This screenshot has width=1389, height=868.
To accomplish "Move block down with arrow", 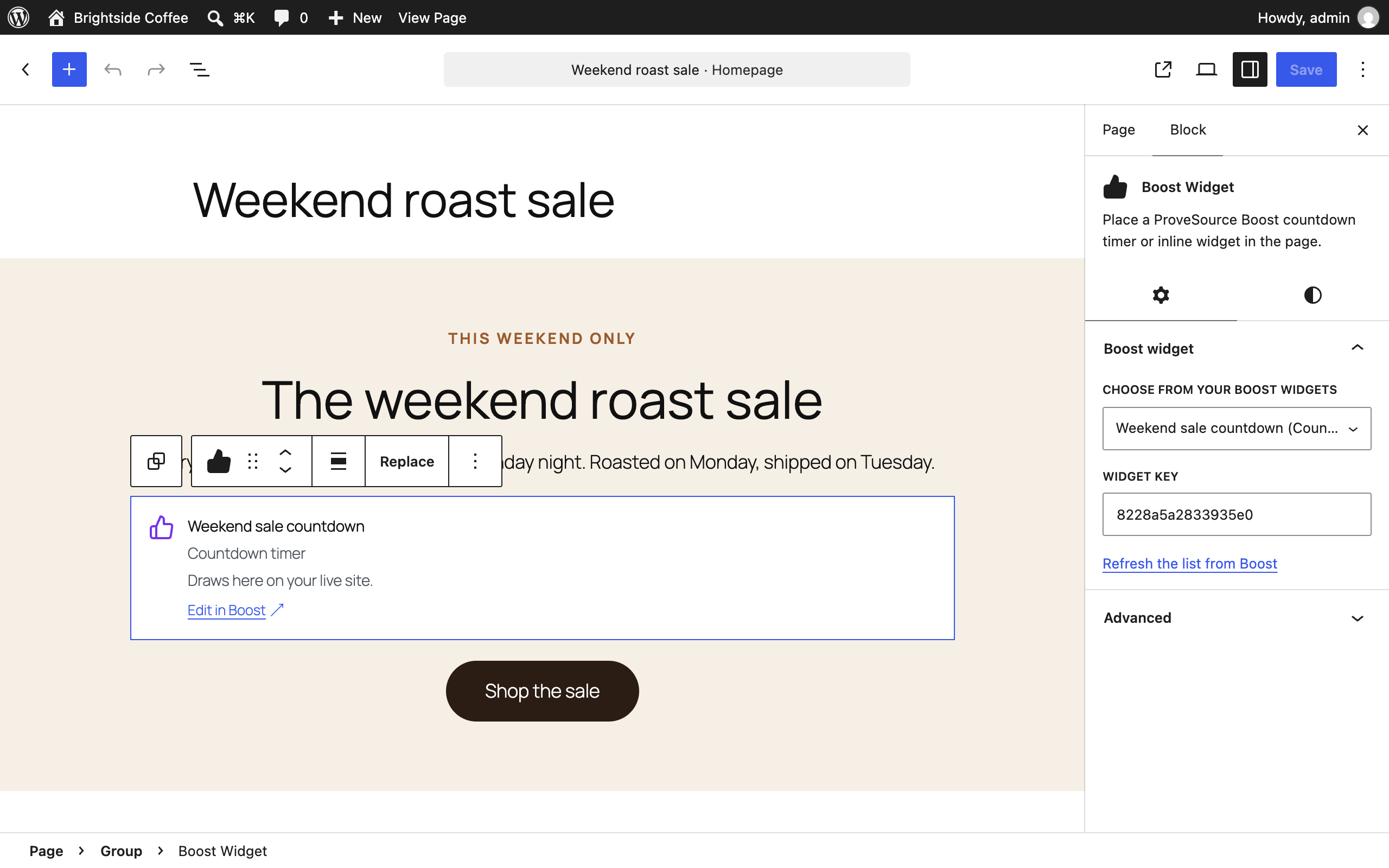I will [285, 470].
